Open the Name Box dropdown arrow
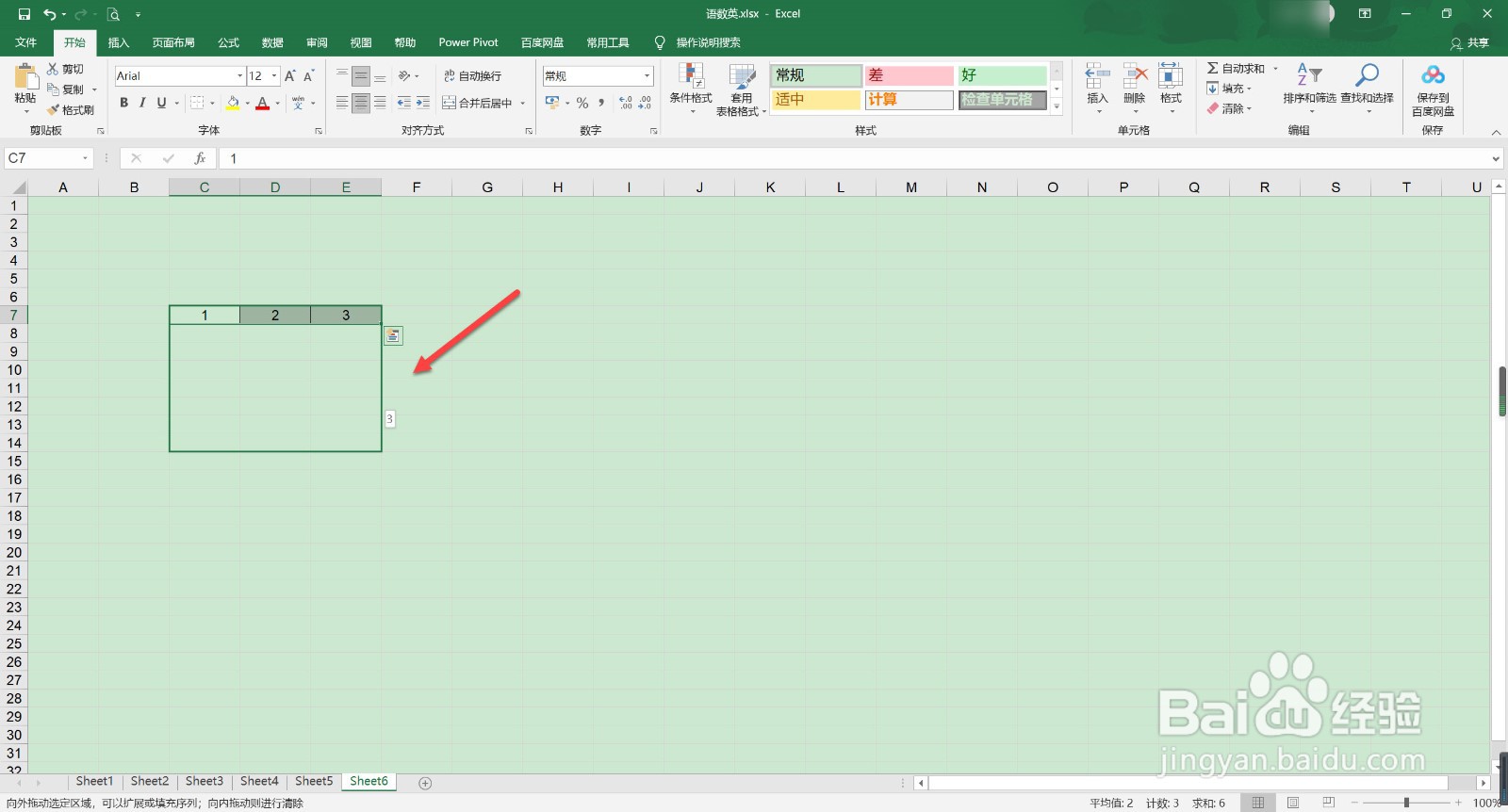Screen dimensions: 1508x812 coord(86,158)
